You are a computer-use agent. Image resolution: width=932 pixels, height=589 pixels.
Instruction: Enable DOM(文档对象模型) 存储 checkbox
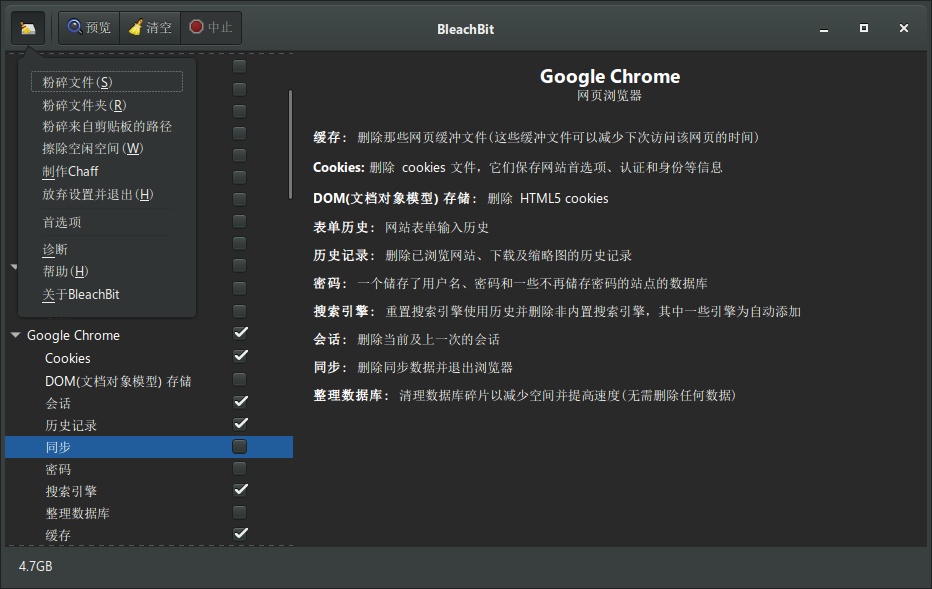point(240,379)
